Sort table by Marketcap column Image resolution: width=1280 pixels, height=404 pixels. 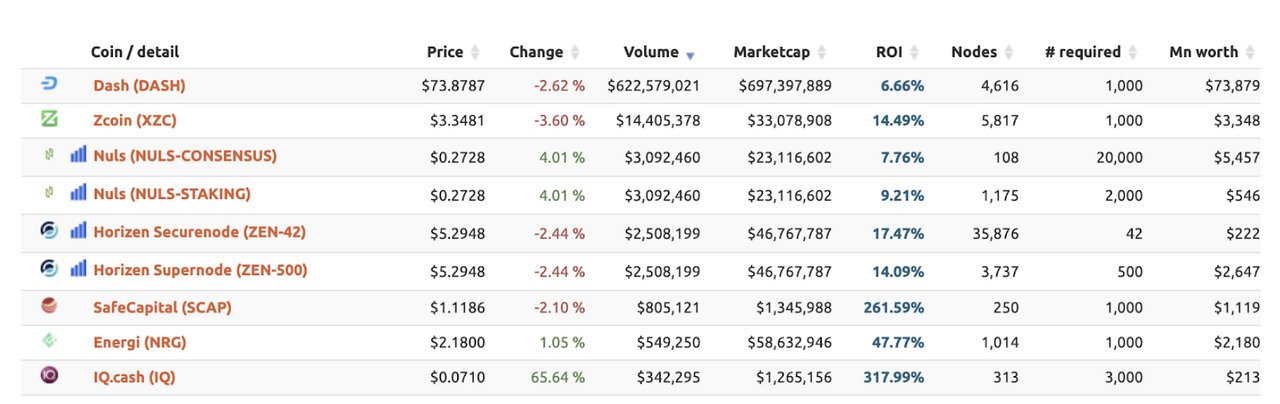coord(779,52)
